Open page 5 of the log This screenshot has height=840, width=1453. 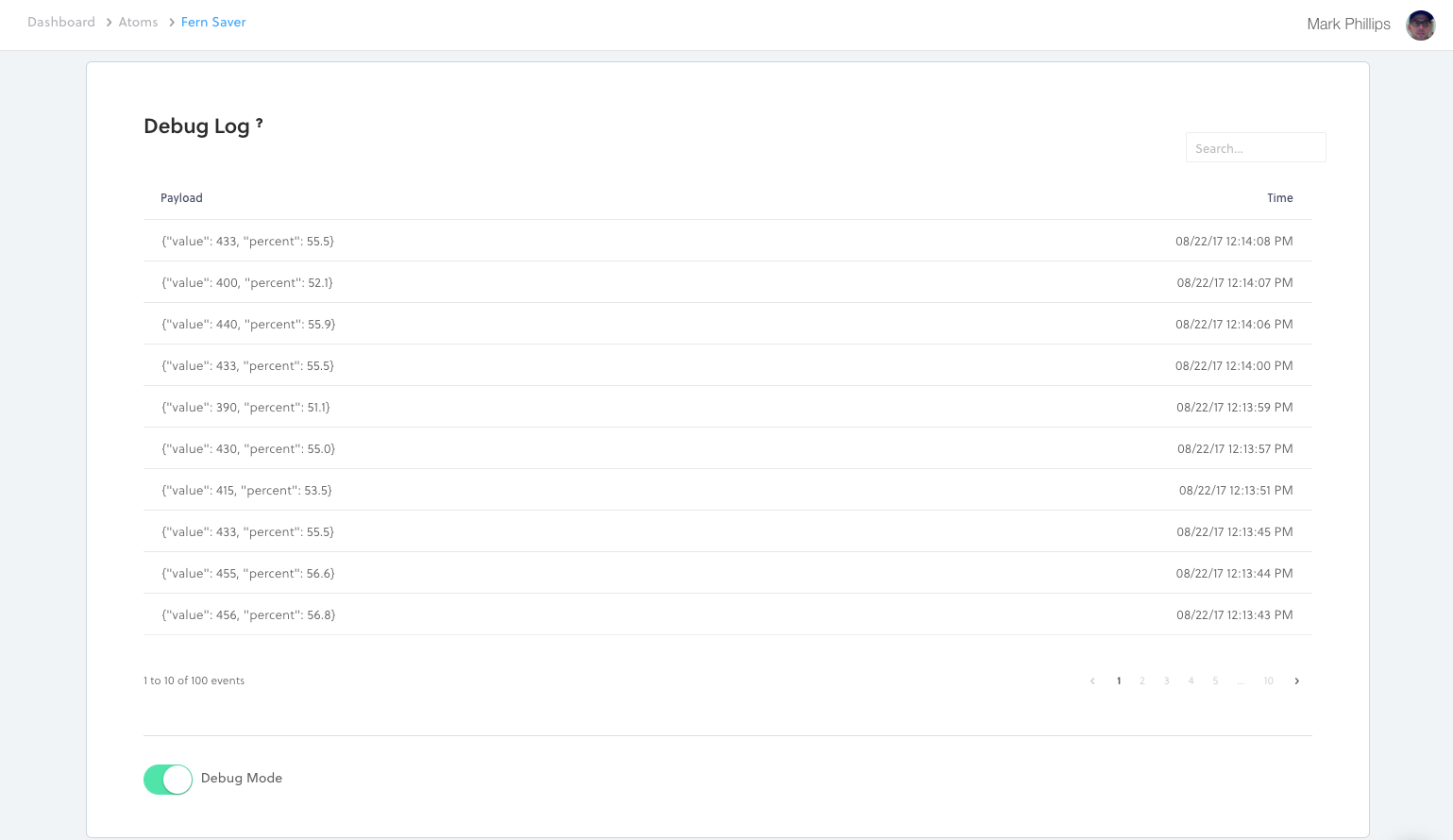1215,681
